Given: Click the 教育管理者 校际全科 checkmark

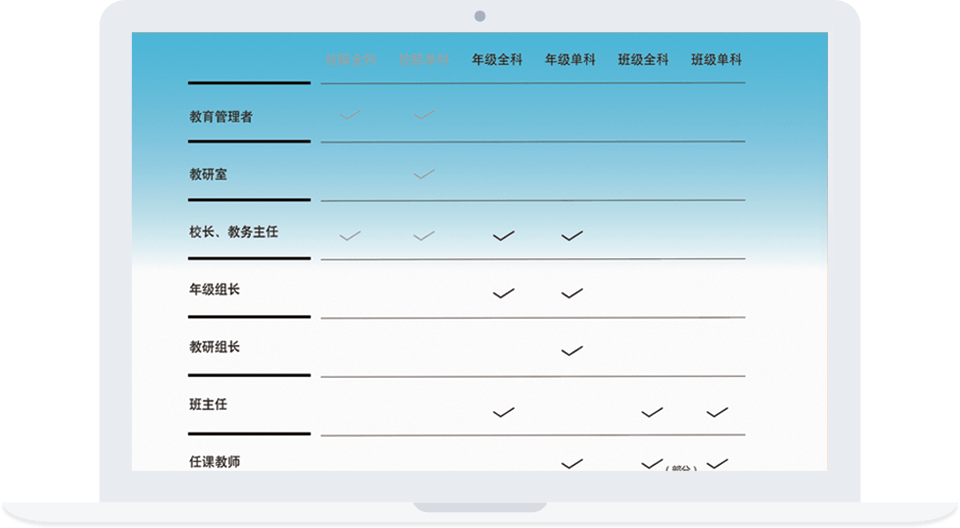Looking at the screenshot, I should 349,117.
